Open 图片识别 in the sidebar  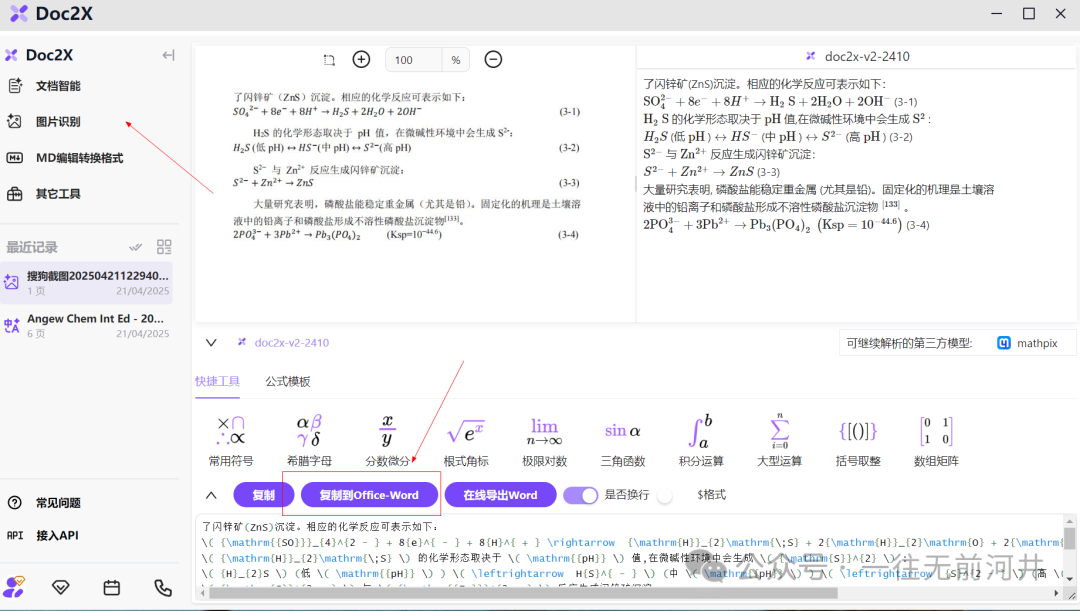(58, 122)
